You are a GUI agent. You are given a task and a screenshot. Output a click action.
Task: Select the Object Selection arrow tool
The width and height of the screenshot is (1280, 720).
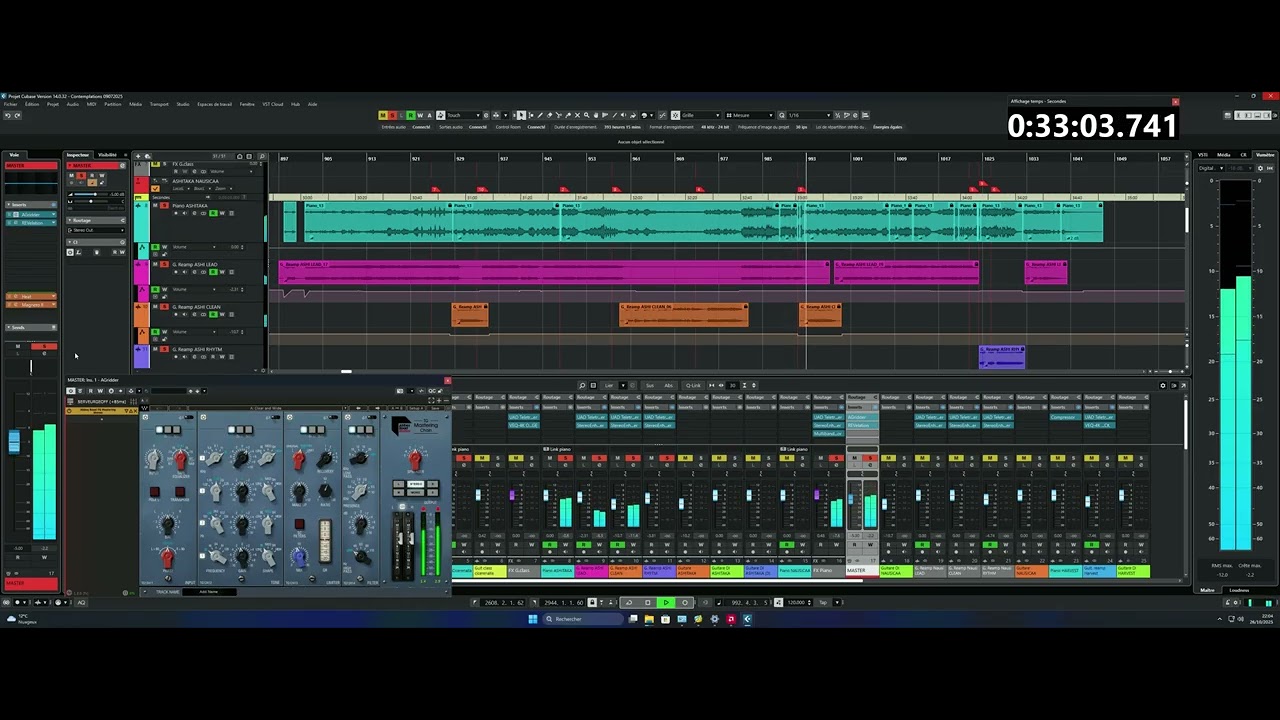pos(521,115)
